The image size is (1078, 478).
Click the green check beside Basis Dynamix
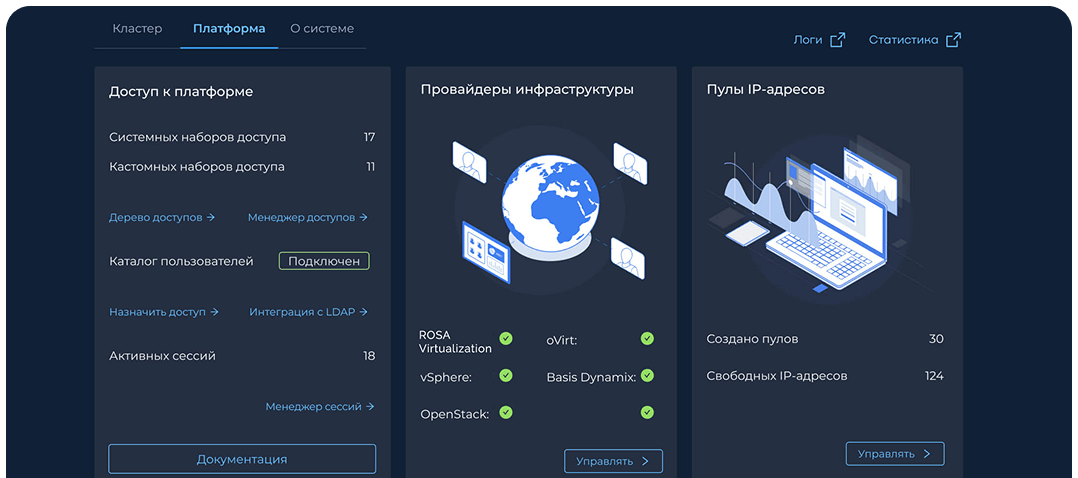point(647,376)
